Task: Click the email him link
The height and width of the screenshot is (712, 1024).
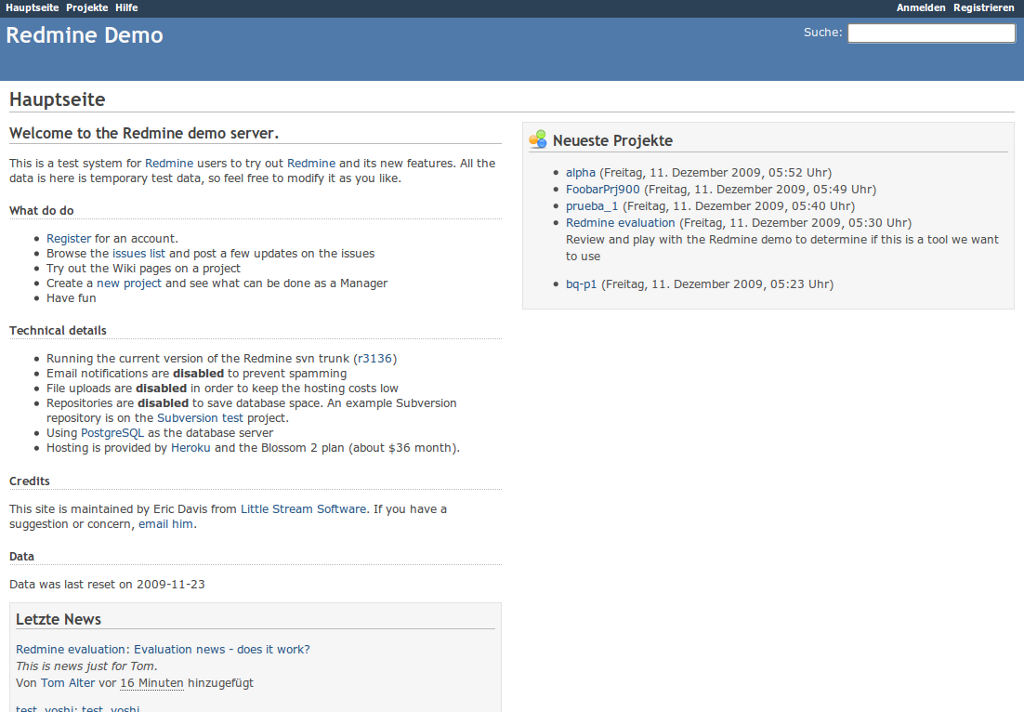Action: pos(165,523)
